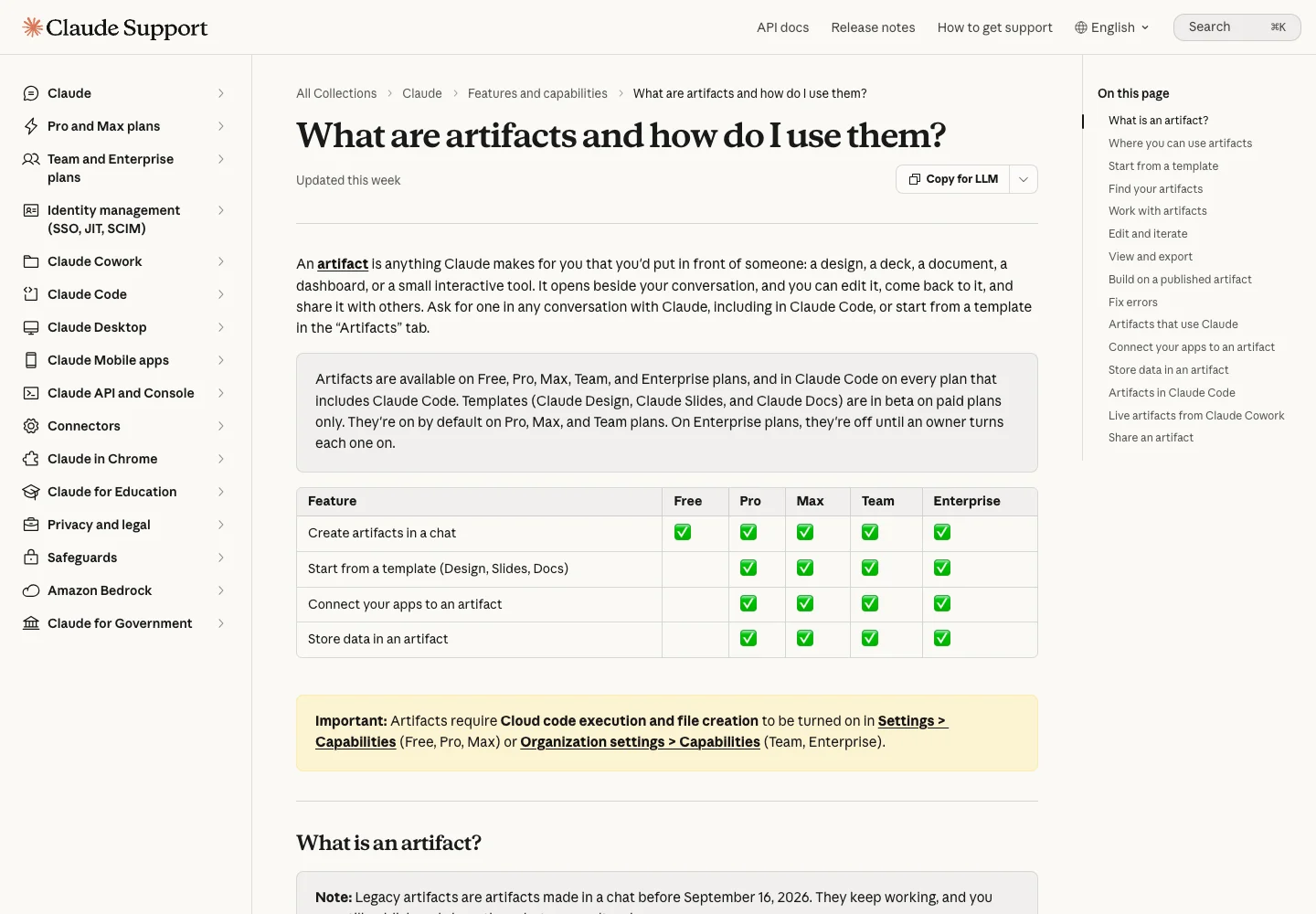Expand the Pro and Max plans chevron
1316x914 pixels.
[x=221, y=126]
